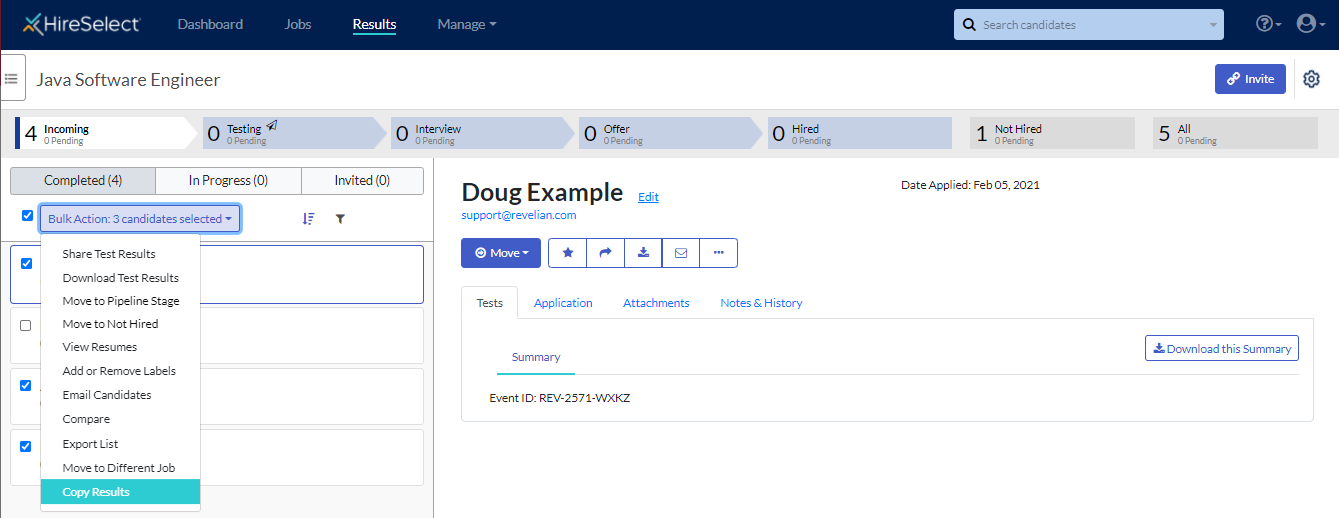Viewport: 1339px width, 518px height.
Task: Click the search magnifier icon
Action: (x=970, y=25)
